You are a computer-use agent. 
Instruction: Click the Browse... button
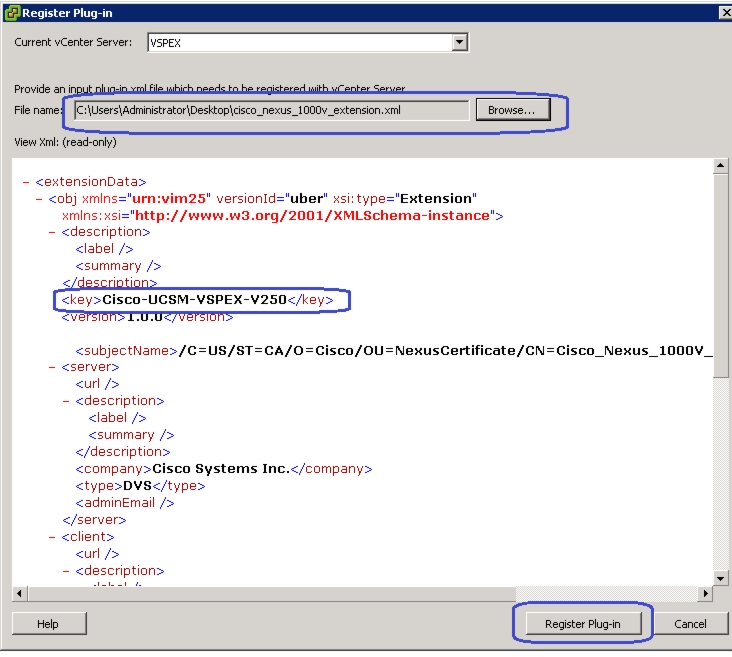[x=513, y=110]
